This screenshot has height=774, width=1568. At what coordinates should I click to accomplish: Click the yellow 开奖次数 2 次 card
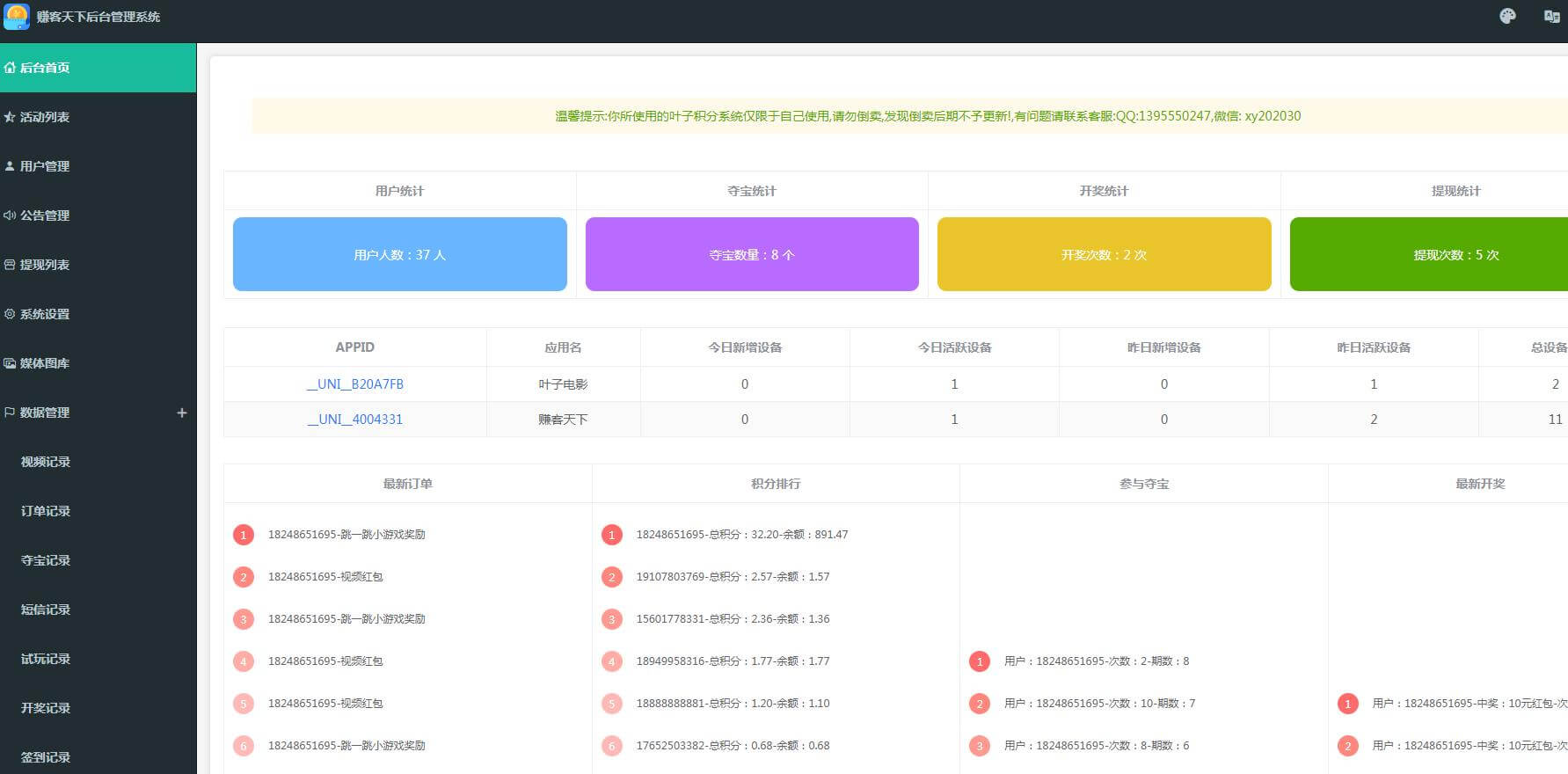pyautogui.click(x=1105, y=254)
